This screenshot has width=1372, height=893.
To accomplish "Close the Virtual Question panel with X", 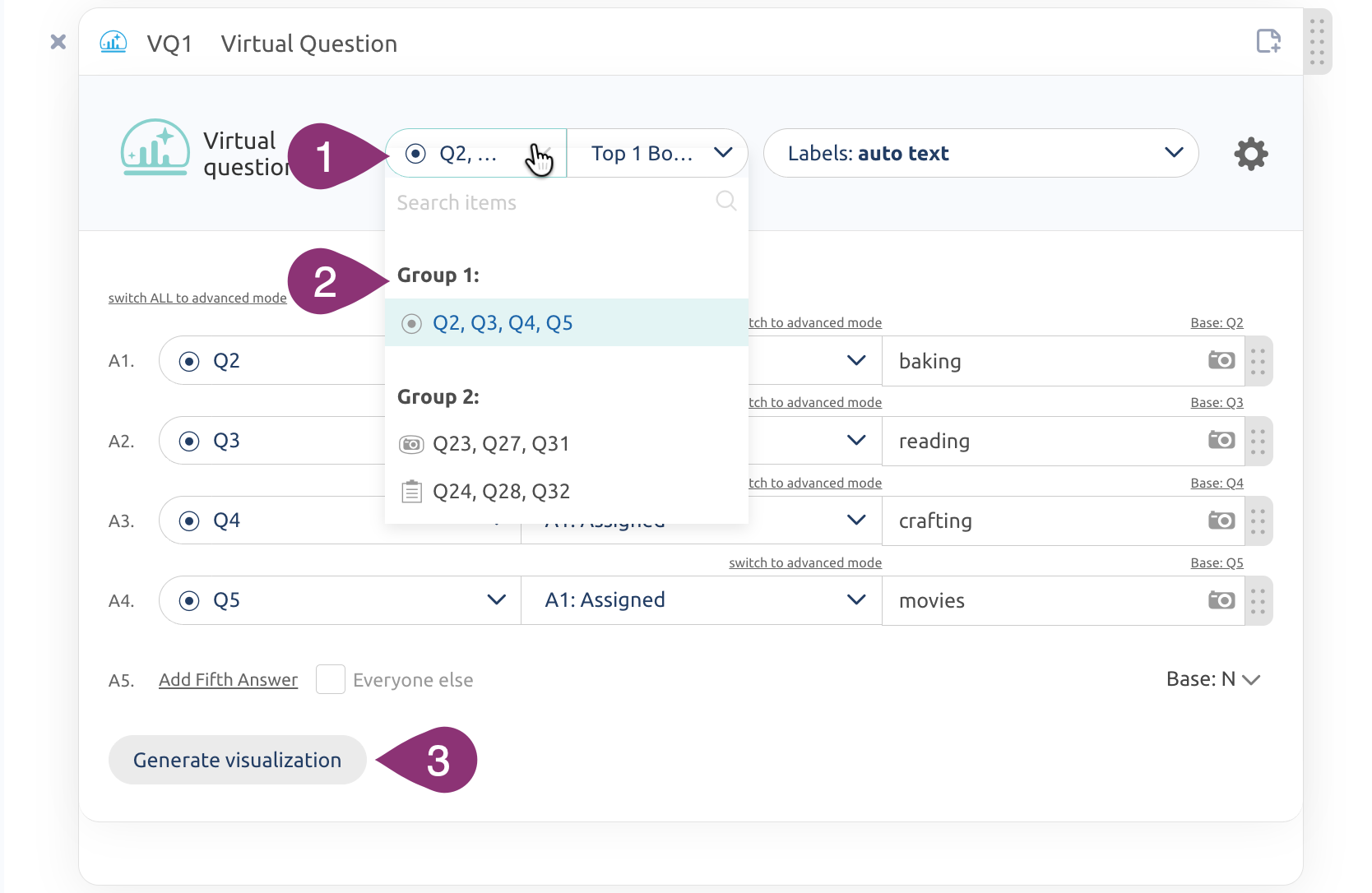I will (58, 42).
